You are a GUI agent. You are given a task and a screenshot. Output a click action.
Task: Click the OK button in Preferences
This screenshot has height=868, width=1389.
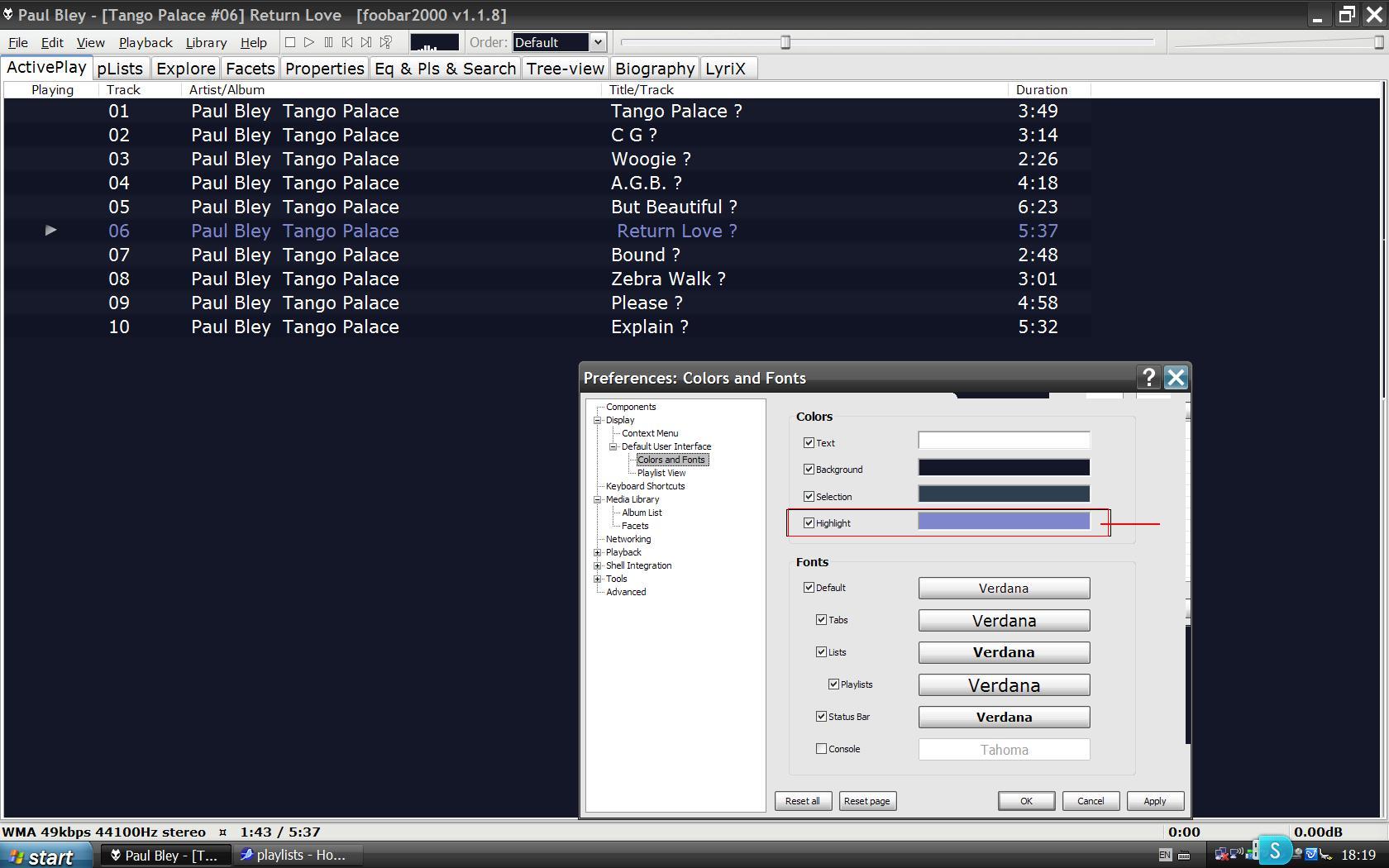(1026, 801)
